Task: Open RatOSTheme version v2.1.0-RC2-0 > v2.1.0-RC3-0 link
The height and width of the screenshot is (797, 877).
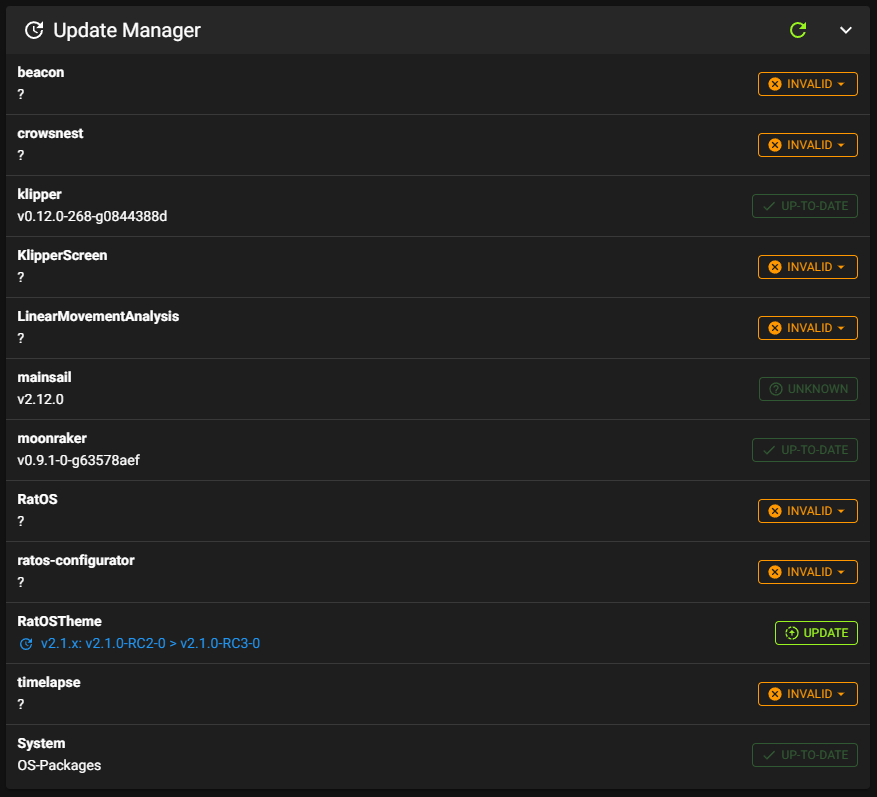Action: (x=150, y=643)
